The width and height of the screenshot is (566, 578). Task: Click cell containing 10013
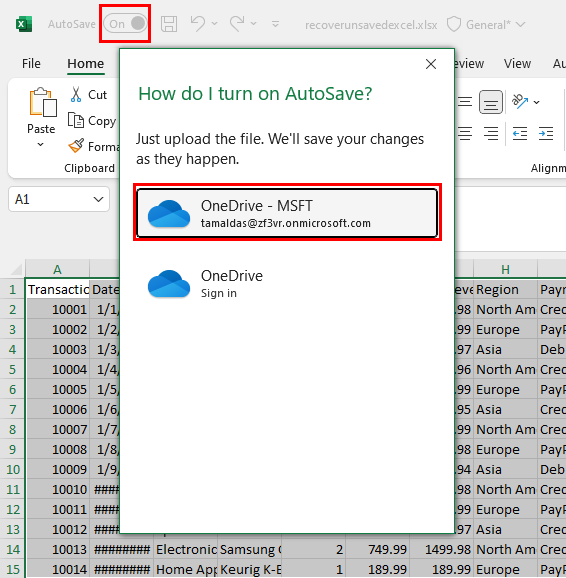58,549
